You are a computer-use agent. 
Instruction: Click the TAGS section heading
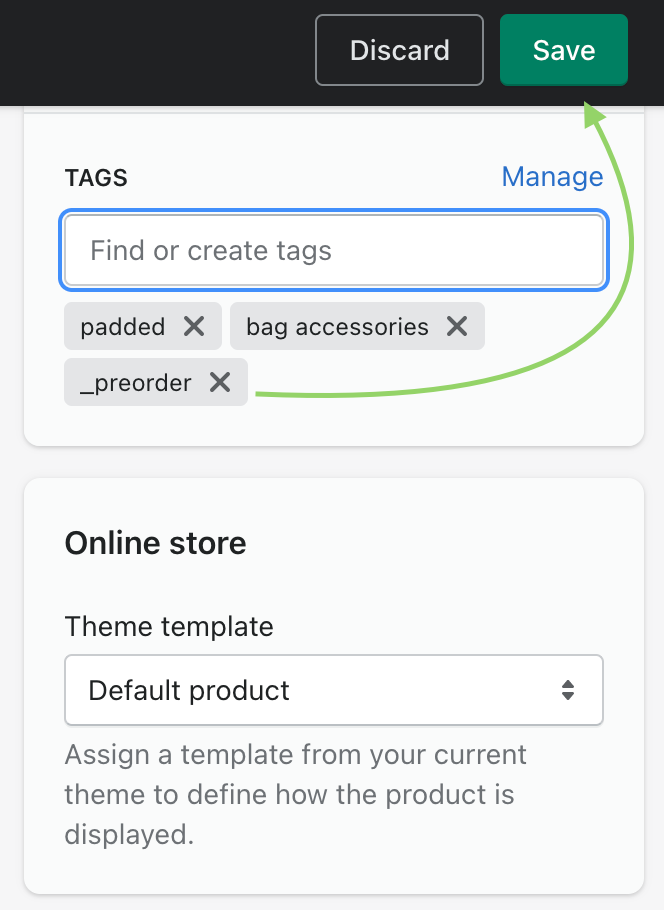(96, 178)
